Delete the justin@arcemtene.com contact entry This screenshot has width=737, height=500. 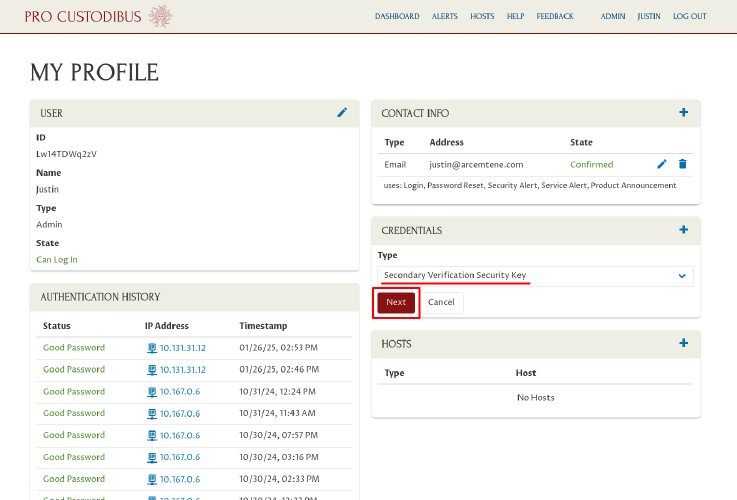click(682, 164)
